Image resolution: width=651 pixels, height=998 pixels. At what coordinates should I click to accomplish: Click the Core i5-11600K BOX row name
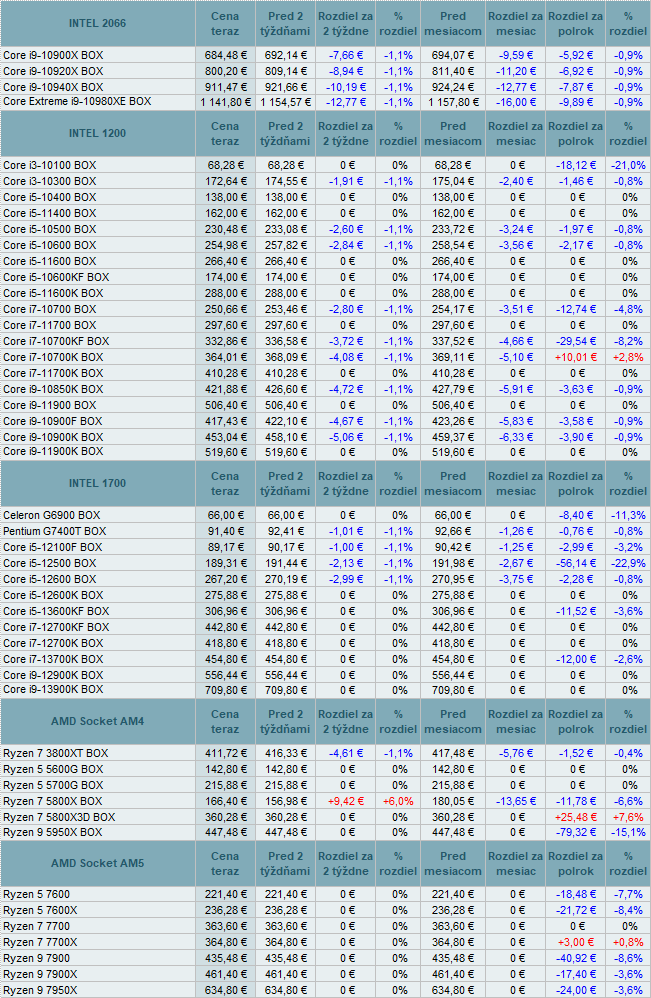click(53, 293)
